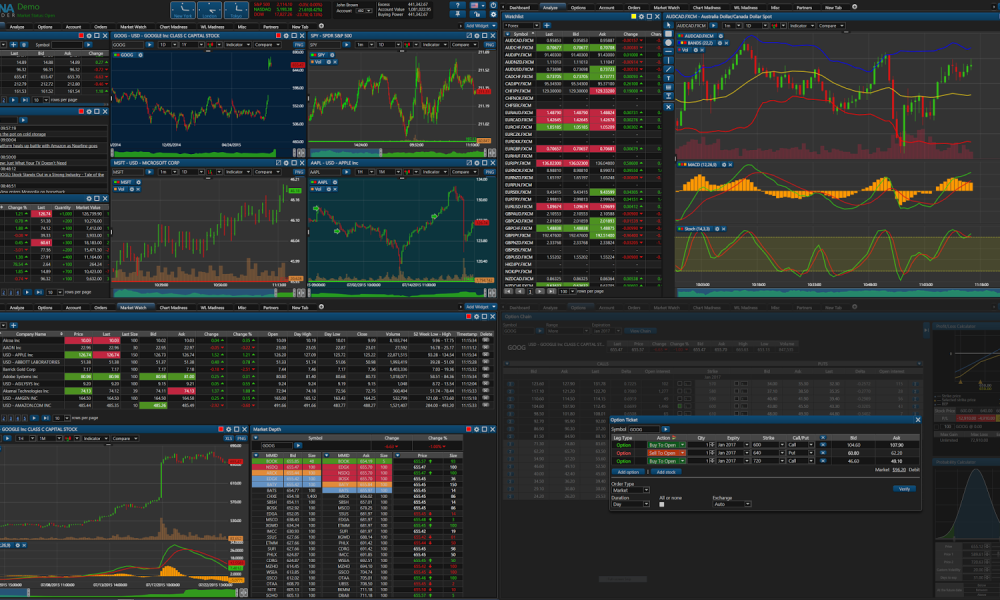Click the Verify button in Option Ticket

pyautogui.click(x=904, y=488)
